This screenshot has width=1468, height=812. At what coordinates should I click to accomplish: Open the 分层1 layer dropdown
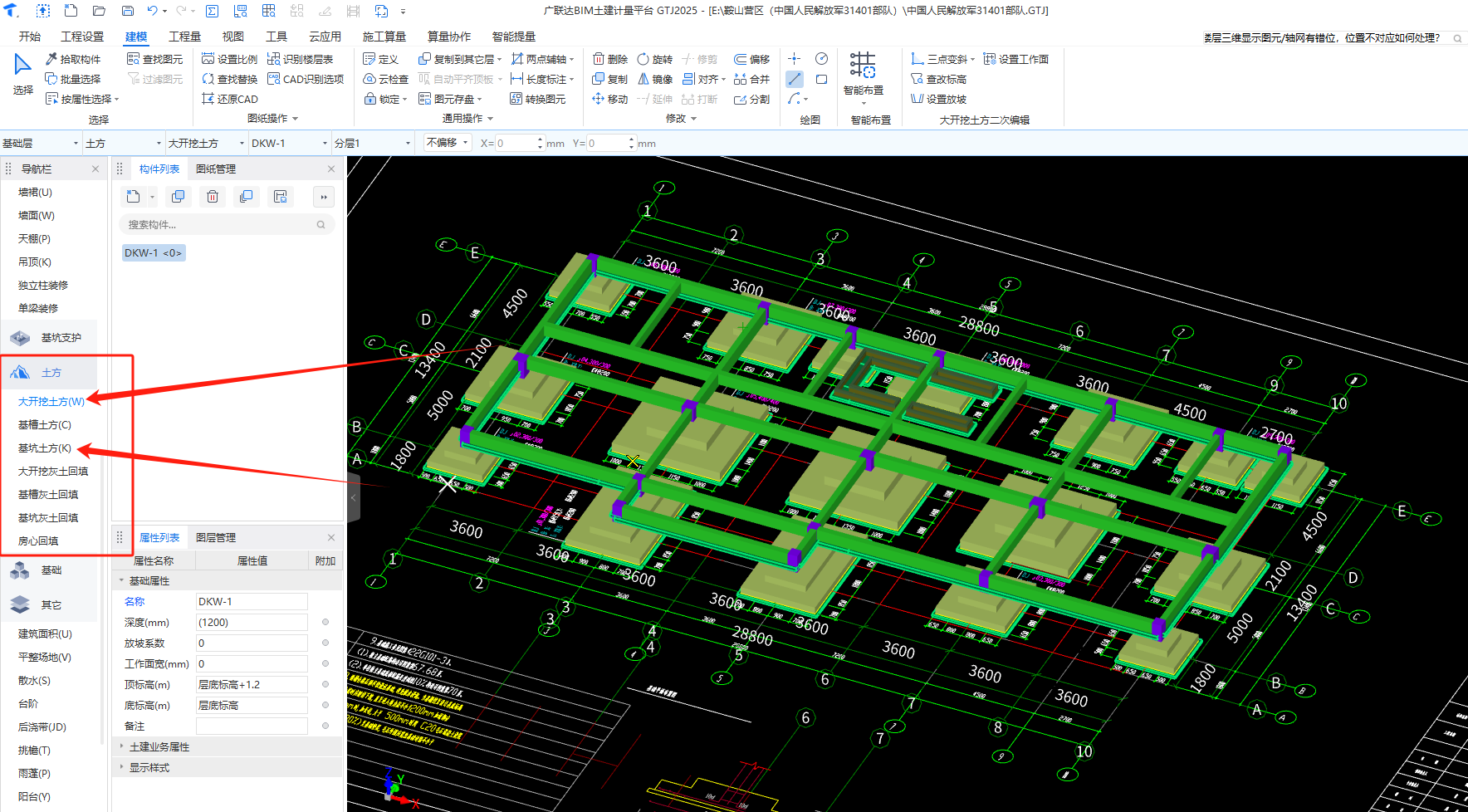(373, 143)
